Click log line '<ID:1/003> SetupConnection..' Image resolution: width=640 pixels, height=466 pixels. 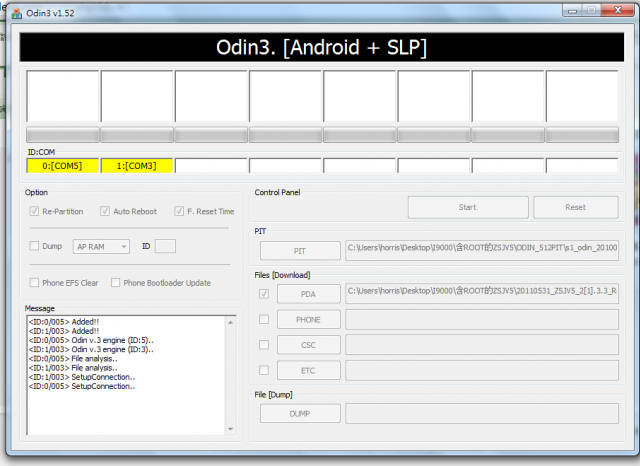point(82,377)
